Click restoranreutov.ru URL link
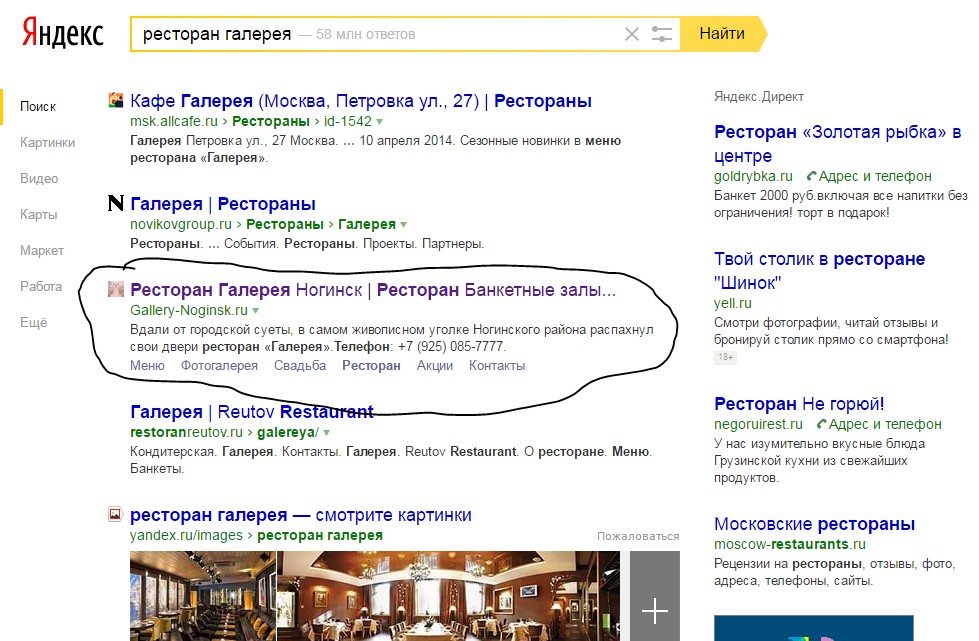 [x=186, y=432]
